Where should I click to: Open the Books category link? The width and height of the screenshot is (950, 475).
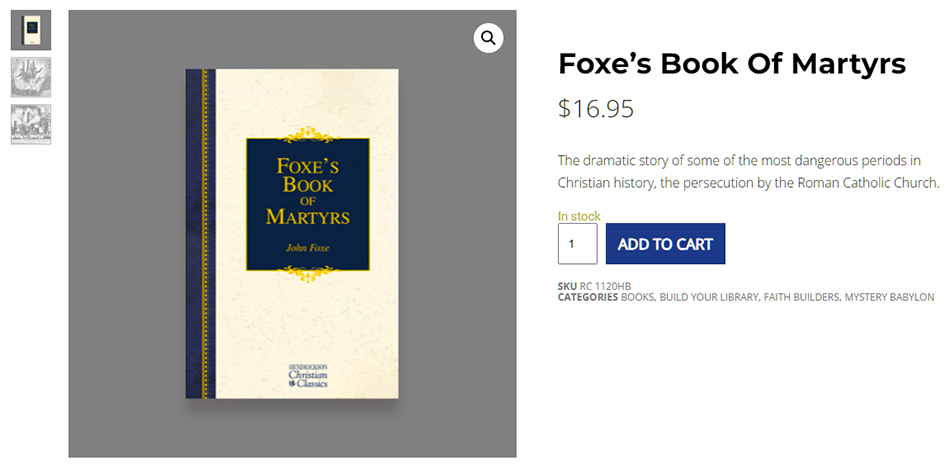point(637,297)
